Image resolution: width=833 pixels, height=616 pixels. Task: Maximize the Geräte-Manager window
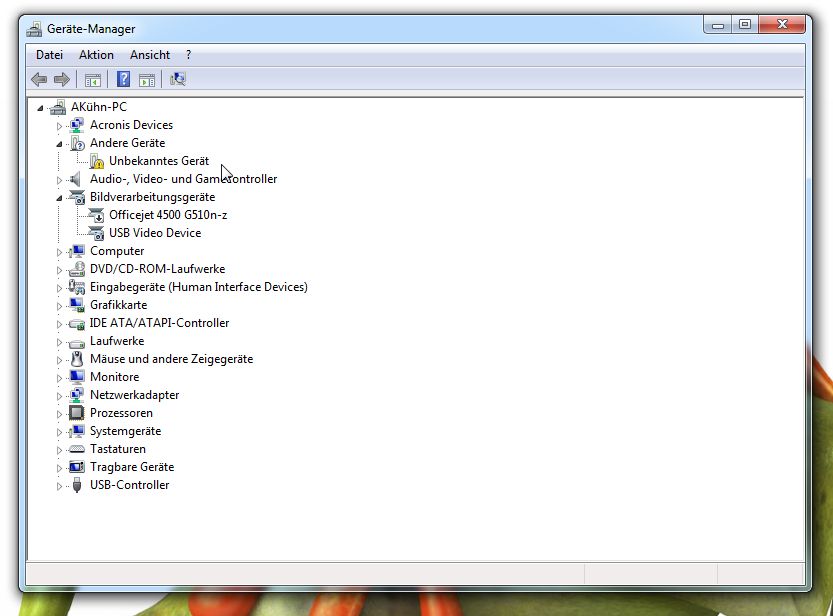click(x=745, y=25)
